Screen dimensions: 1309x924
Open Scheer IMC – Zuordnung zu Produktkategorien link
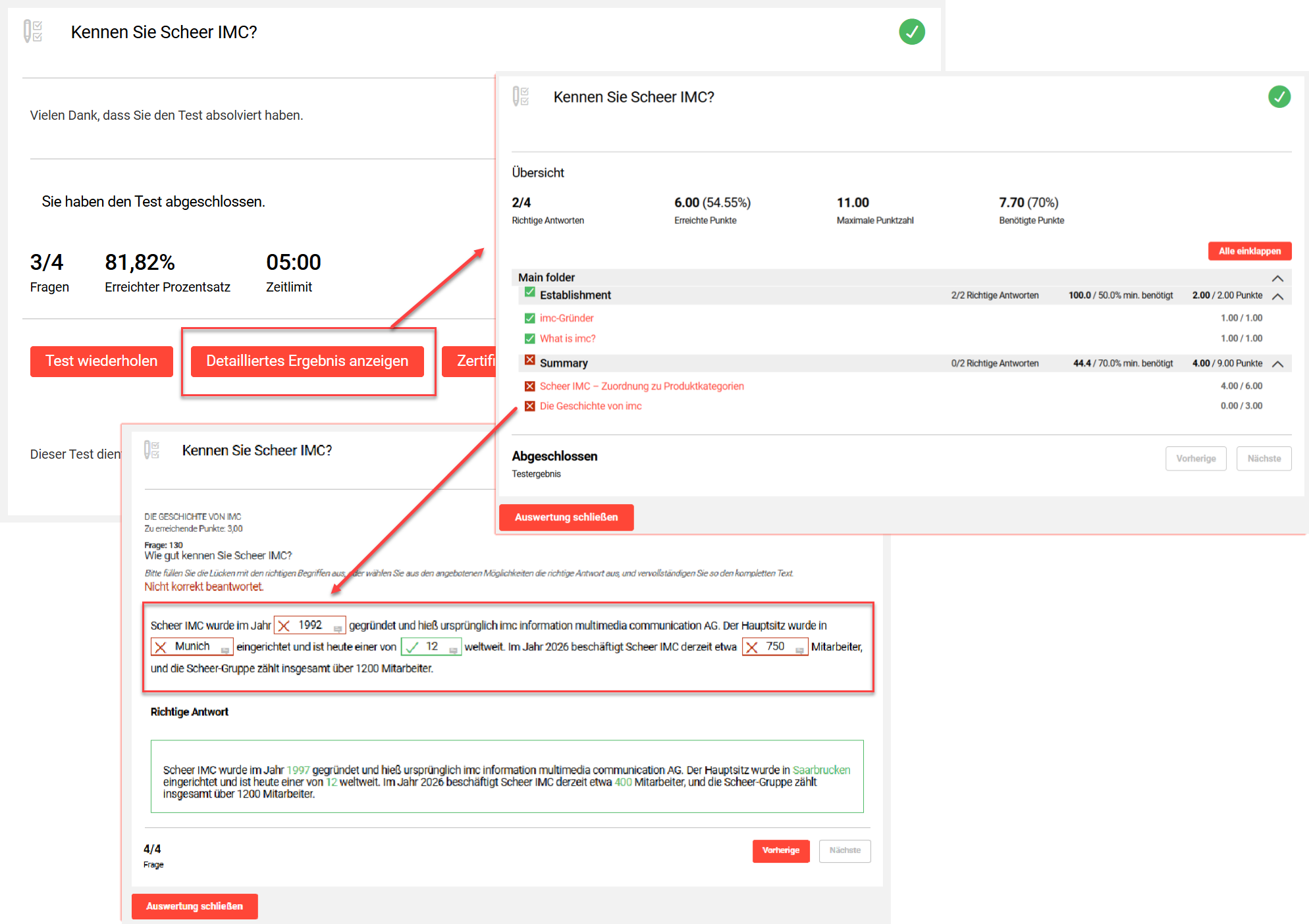click(642, 386)
